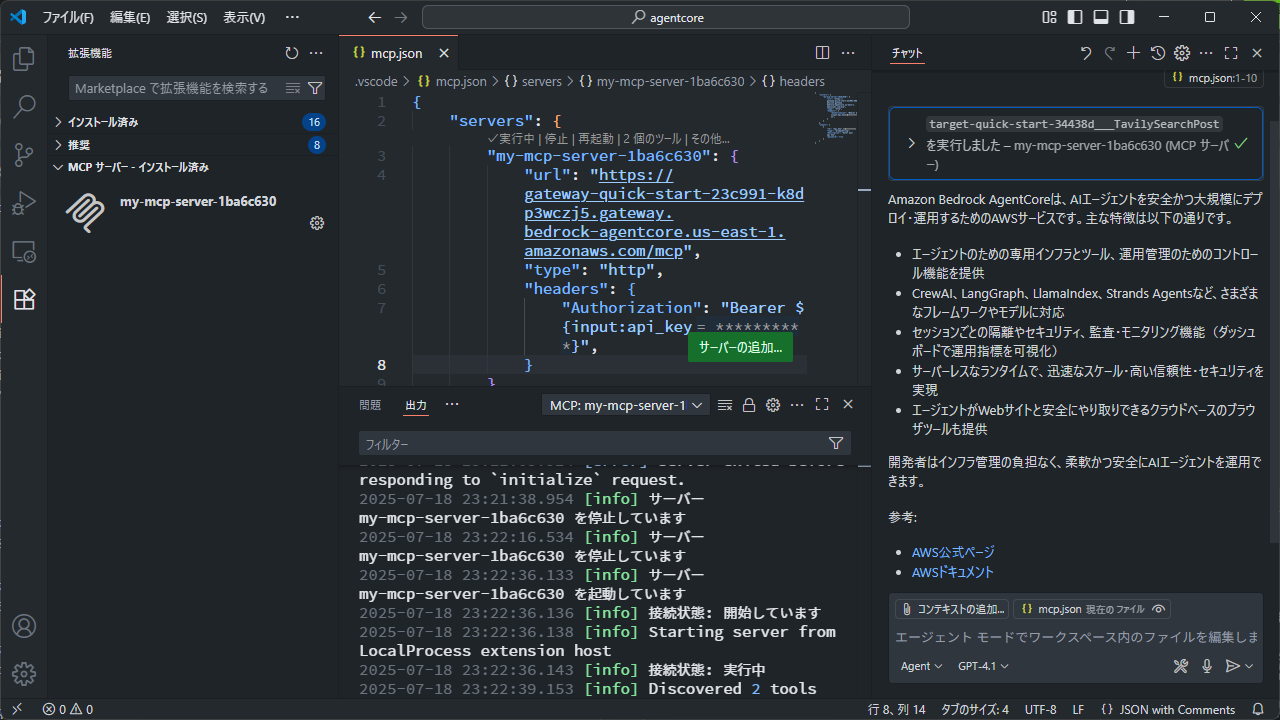Open extension search filter options
Image resolution: width=1280 pixels, height=720 pixels.
(x=315, y=88)
